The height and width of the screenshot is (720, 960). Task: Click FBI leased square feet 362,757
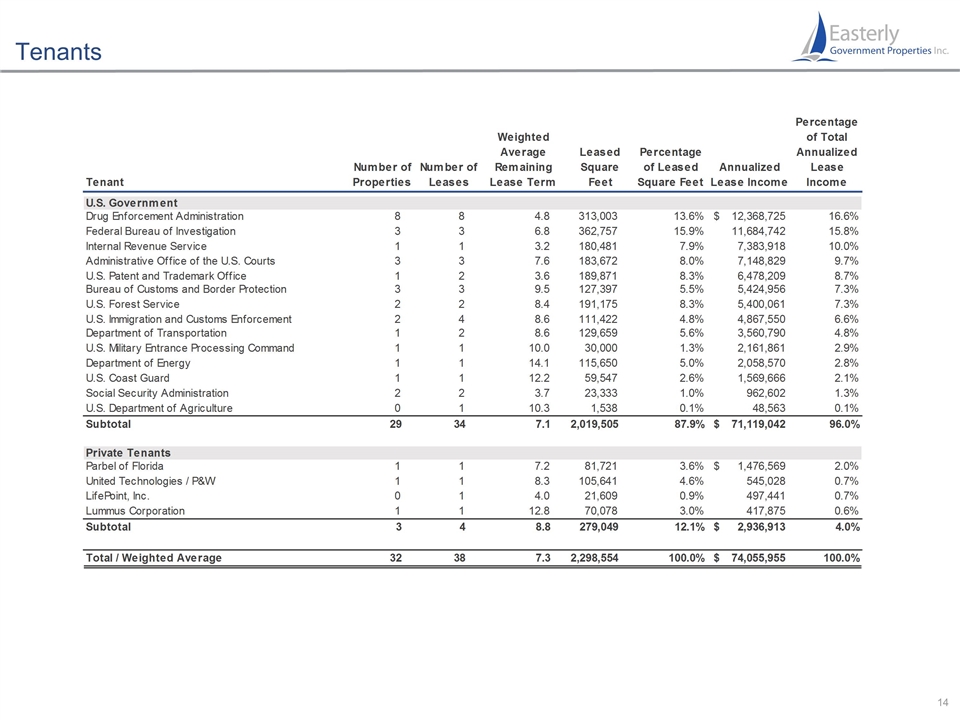coord(598,231)
